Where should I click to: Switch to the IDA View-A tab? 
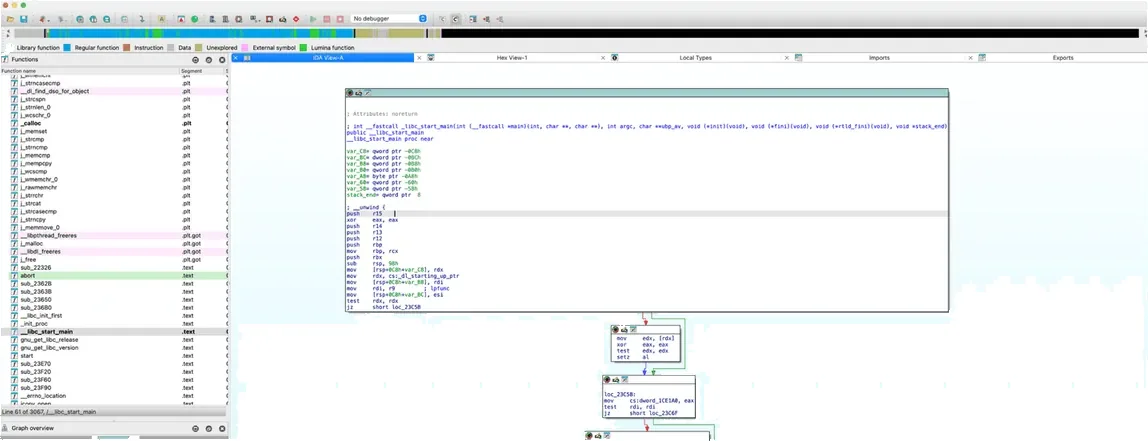[x=329, y=57]
